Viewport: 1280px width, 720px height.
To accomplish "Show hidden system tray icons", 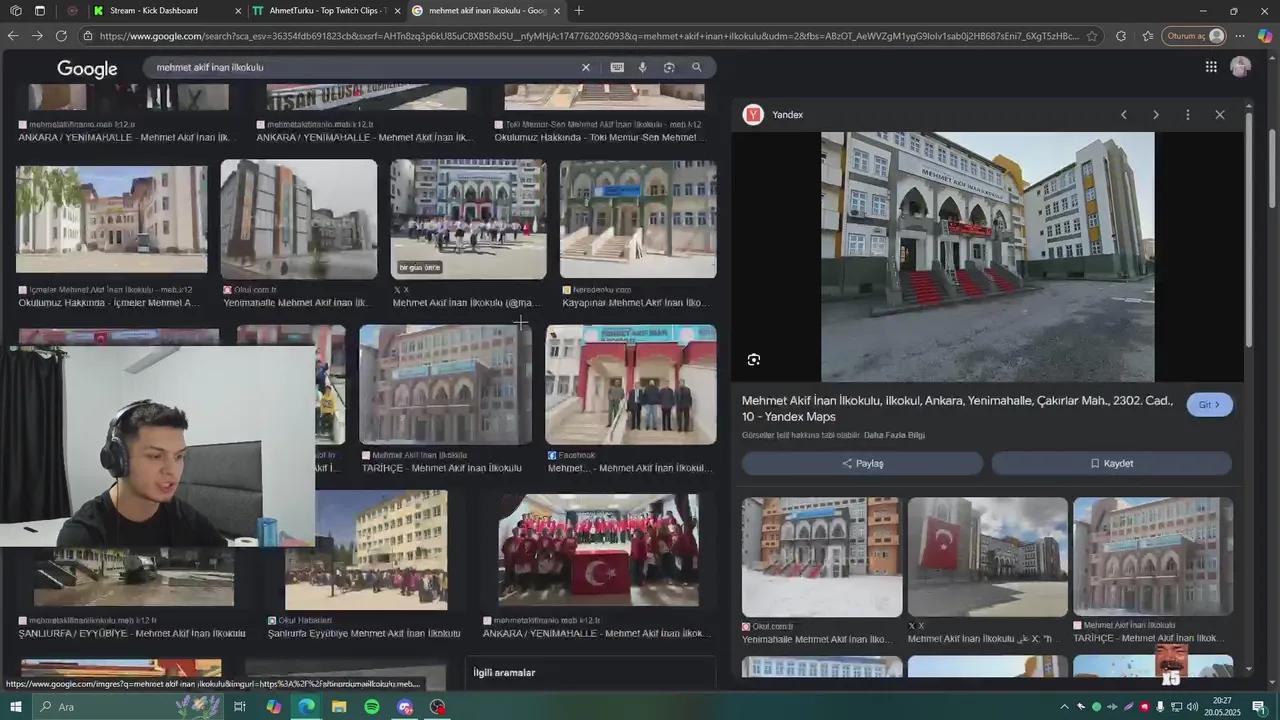I will coord(1064,707).
